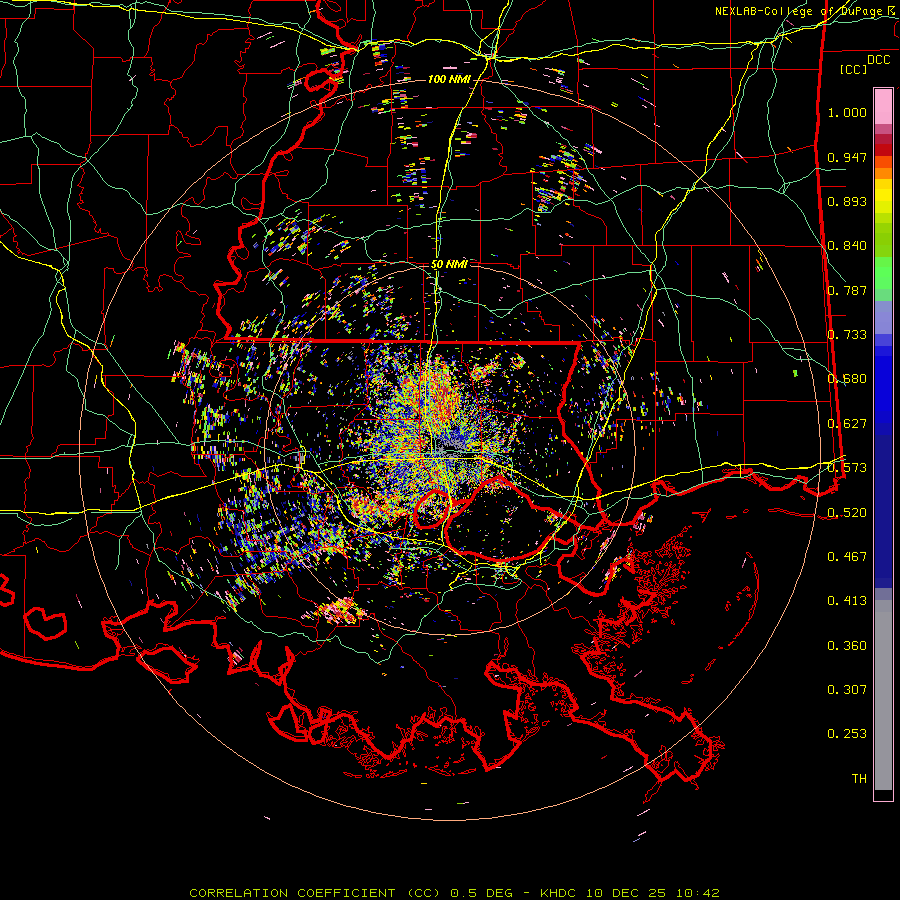Click the 100 NMI range ring label
The height and width of the screenshot is (900, 900).
tap(448, 79)
